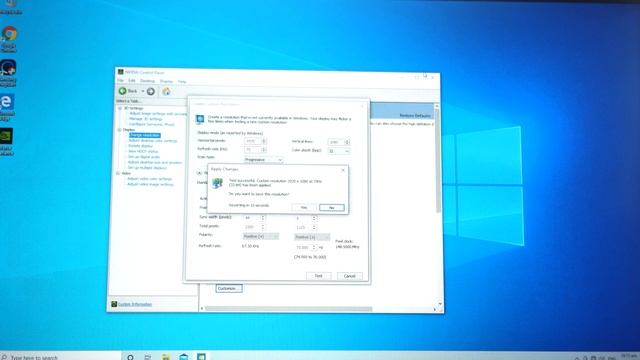Open the horizontal Polarity dropdown
Viewport: 640px width, 360px height.
[x=261, y=236]
